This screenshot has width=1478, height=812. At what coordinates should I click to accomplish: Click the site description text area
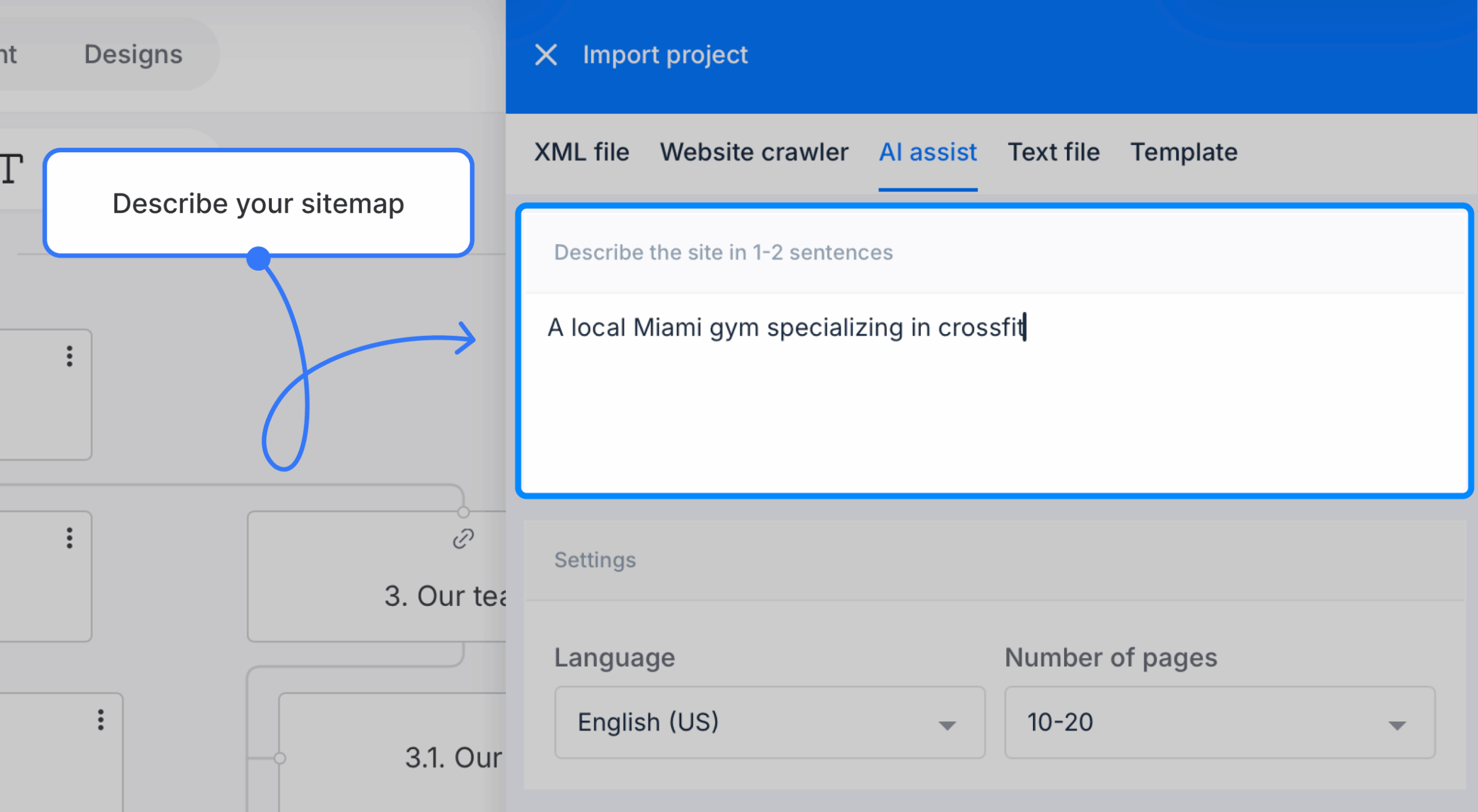[x=994, y=392]
